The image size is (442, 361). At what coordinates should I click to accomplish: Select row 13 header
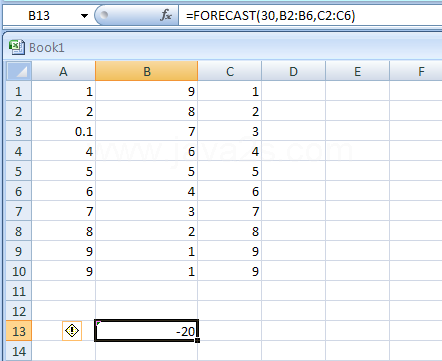pos(19,331)
